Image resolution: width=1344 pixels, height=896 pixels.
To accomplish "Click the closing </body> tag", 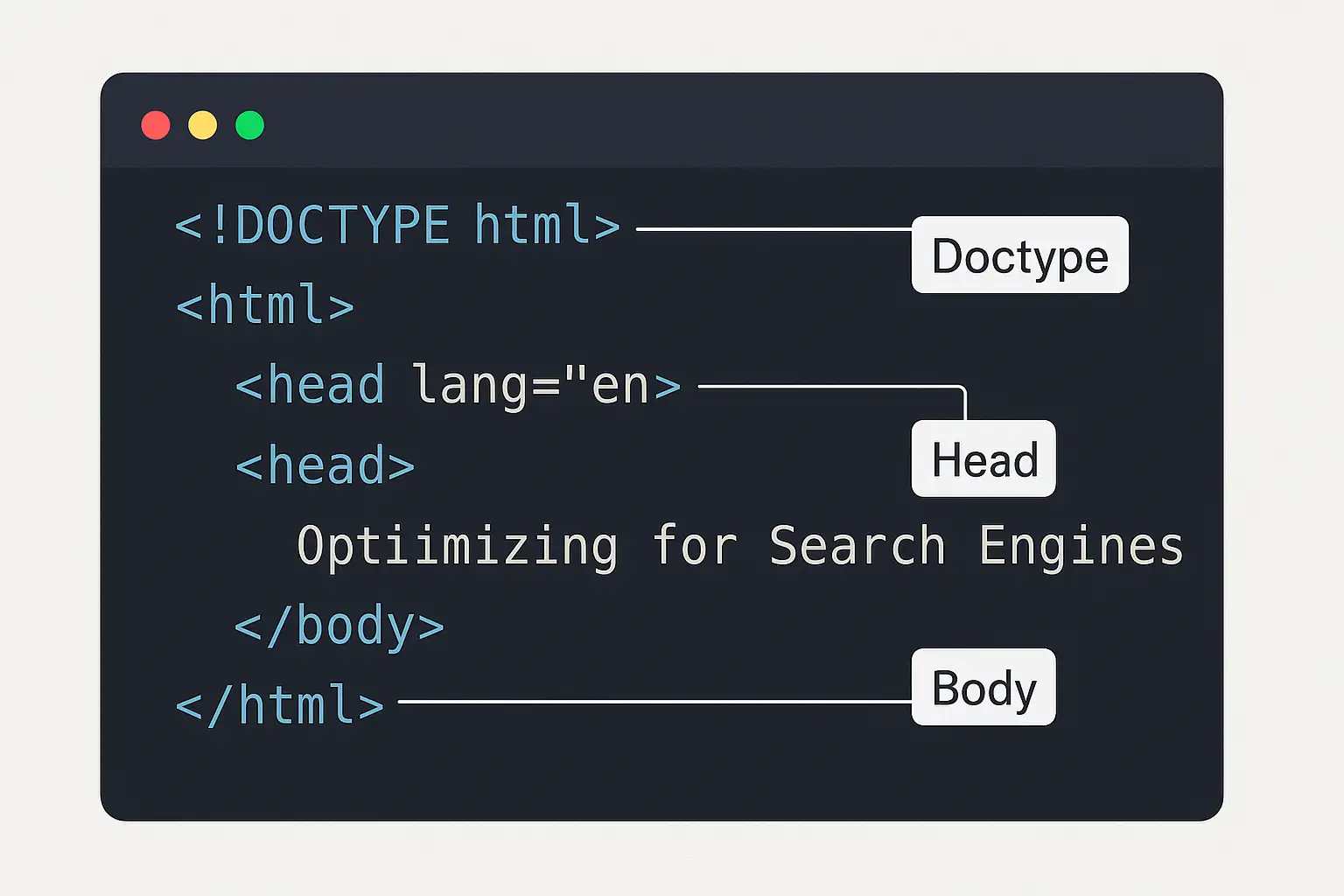I will point(339,626).
